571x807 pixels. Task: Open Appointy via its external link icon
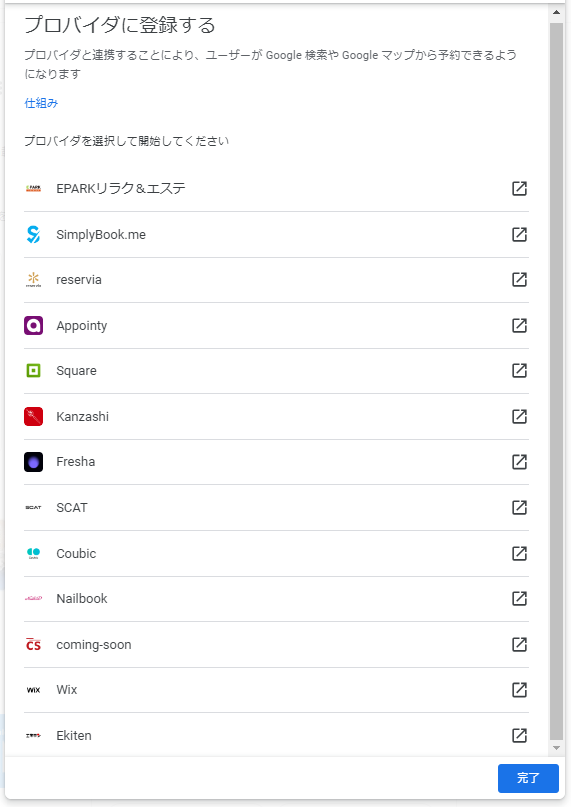(x=519, y=325)
